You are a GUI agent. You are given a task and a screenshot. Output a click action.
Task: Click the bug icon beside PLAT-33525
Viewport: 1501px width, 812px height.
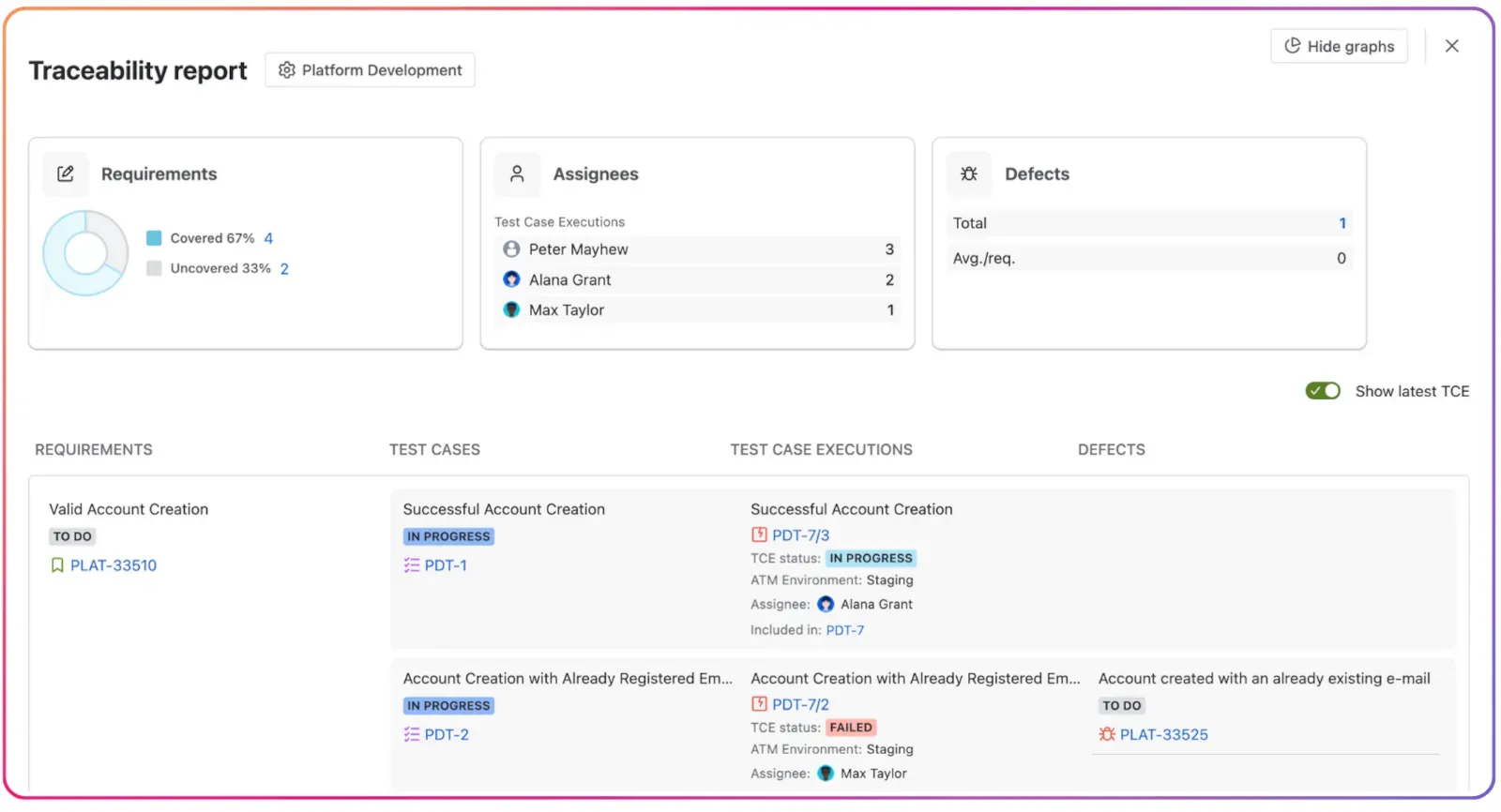click(1107, 735)
